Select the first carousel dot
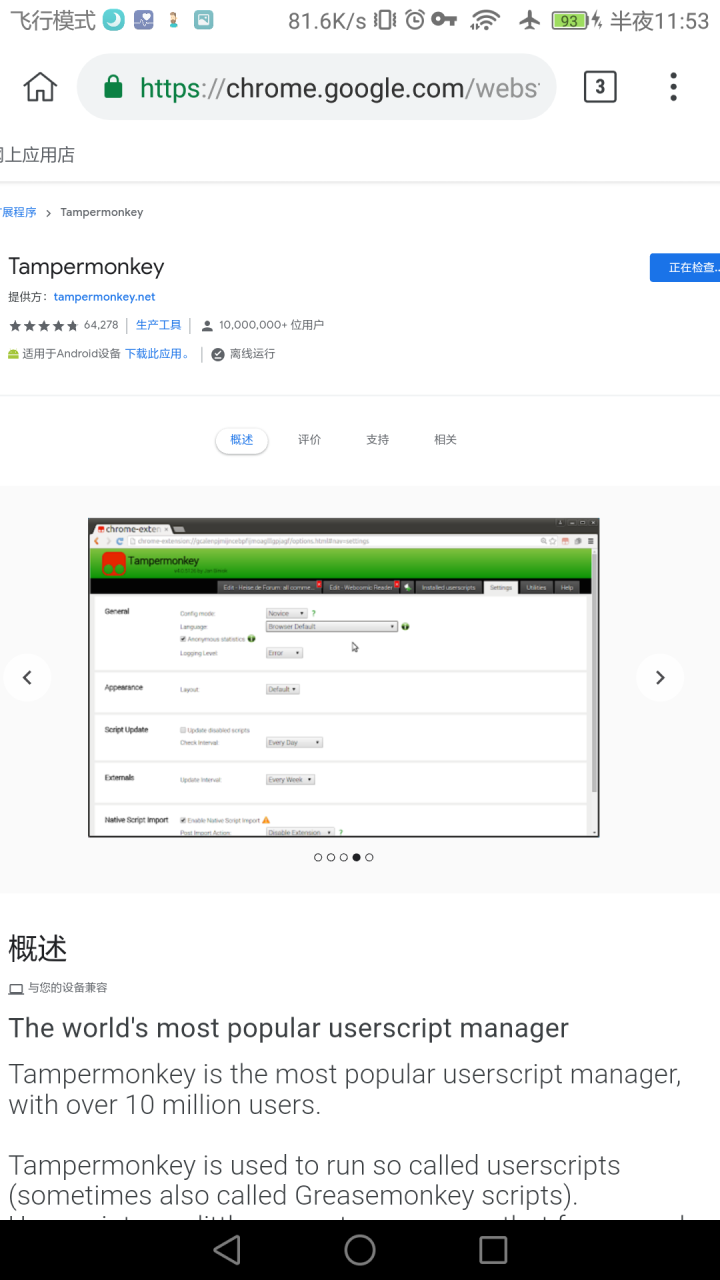720x1280 pixels. coord(318,857)
